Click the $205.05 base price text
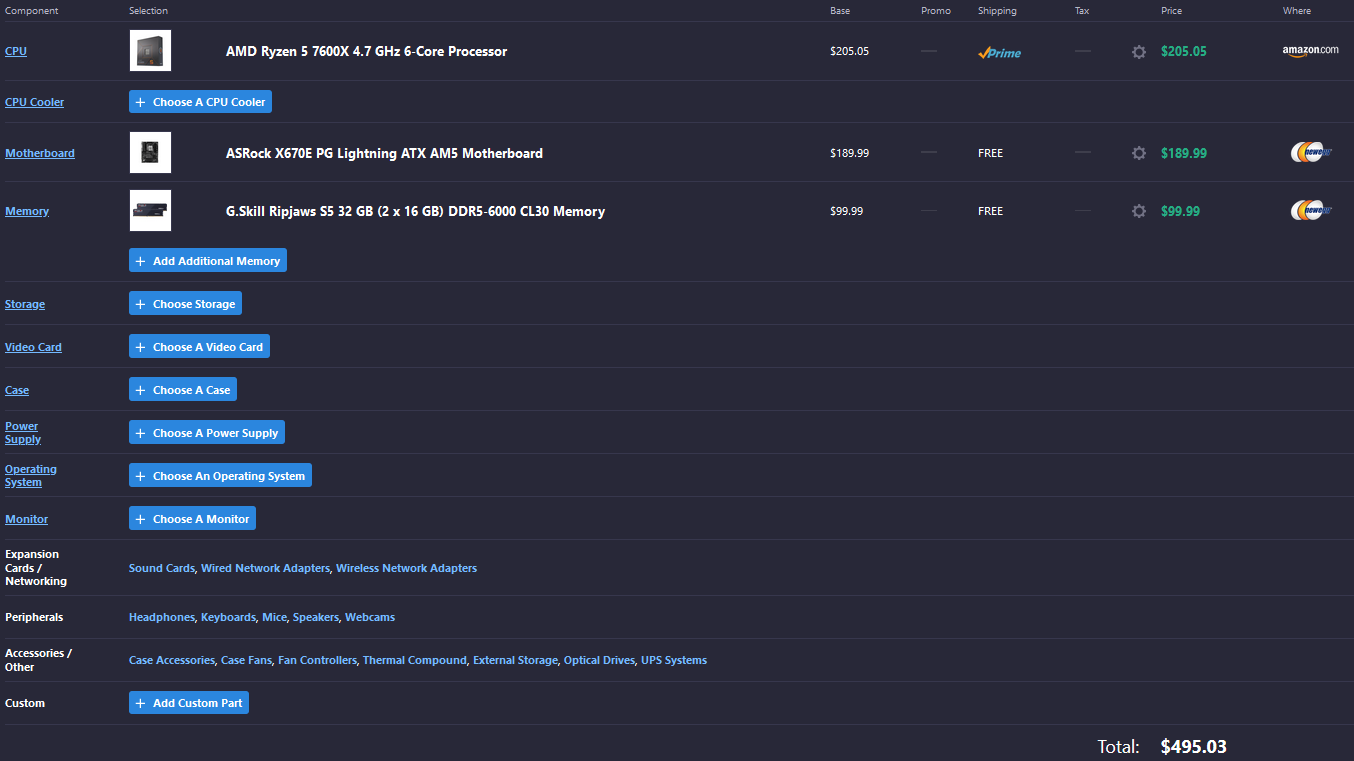The width and height of the screenshot is (1354, 761). click(849, 51)
